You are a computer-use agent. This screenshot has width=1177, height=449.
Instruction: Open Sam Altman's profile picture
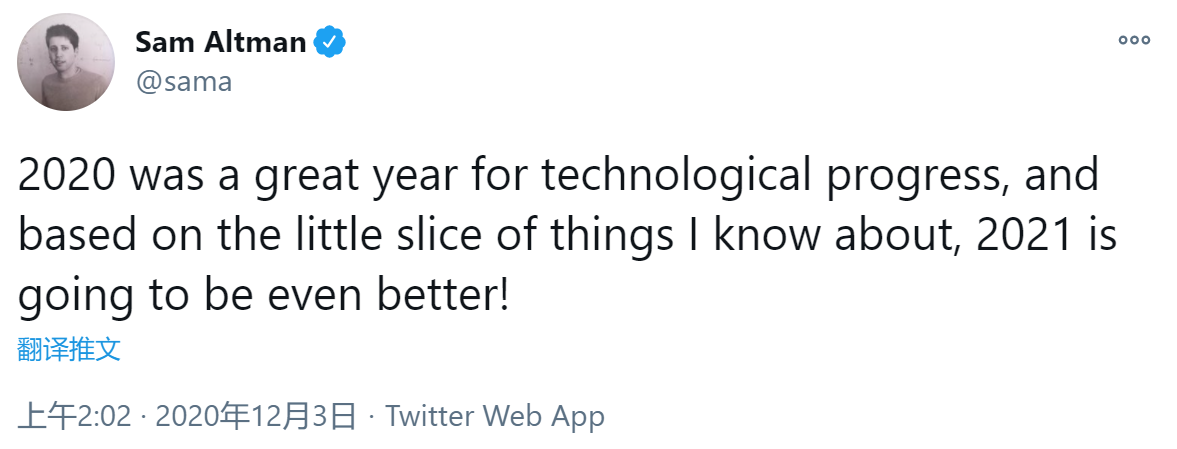pos(66,62)
